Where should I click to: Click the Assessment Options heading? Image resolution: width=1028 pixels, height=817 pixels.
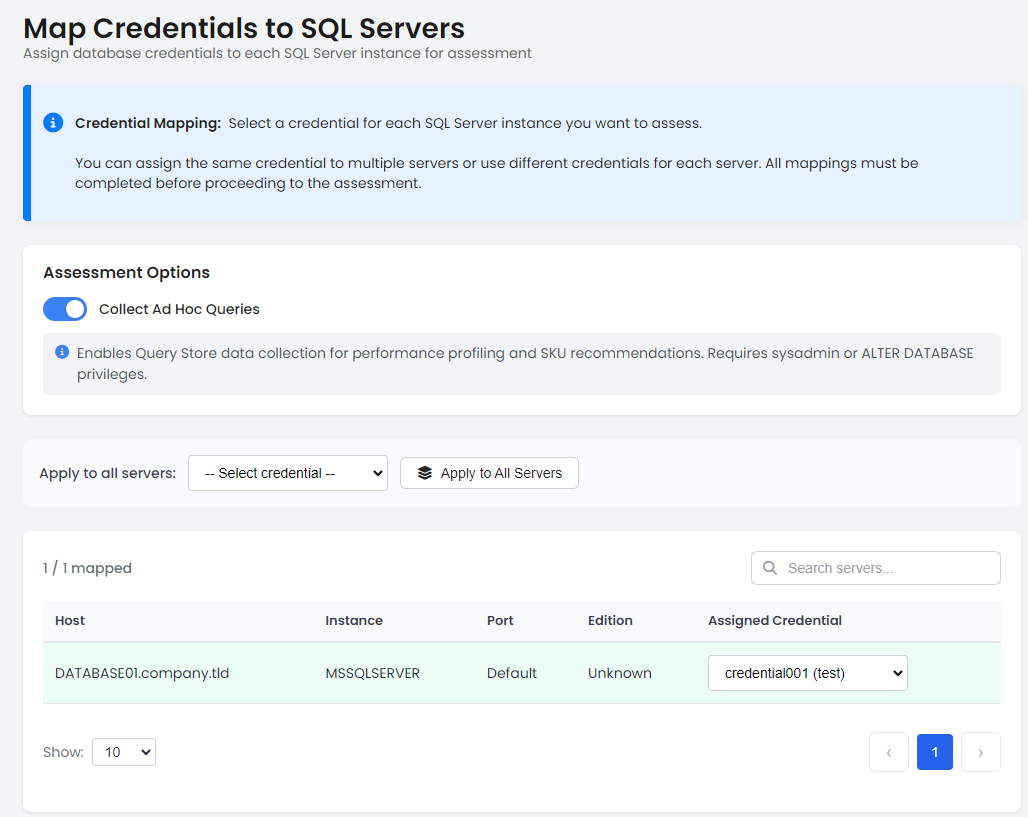tap(127, 272)
